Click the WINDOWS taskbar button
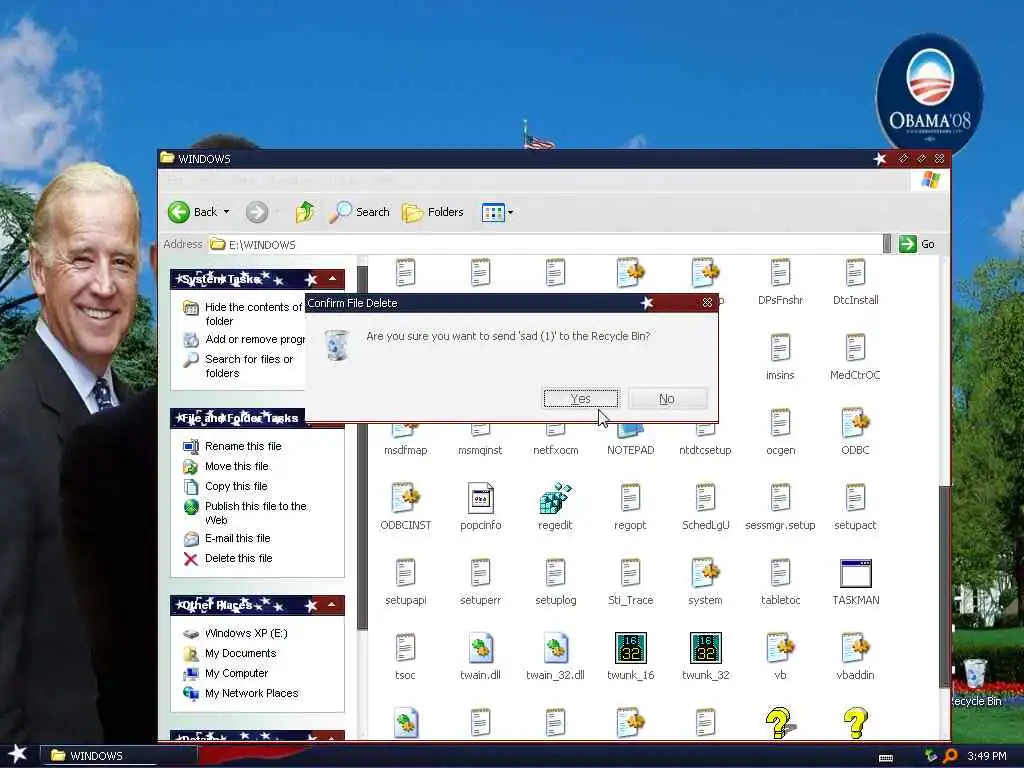The image size is (1024, 768). coord(119,756)
